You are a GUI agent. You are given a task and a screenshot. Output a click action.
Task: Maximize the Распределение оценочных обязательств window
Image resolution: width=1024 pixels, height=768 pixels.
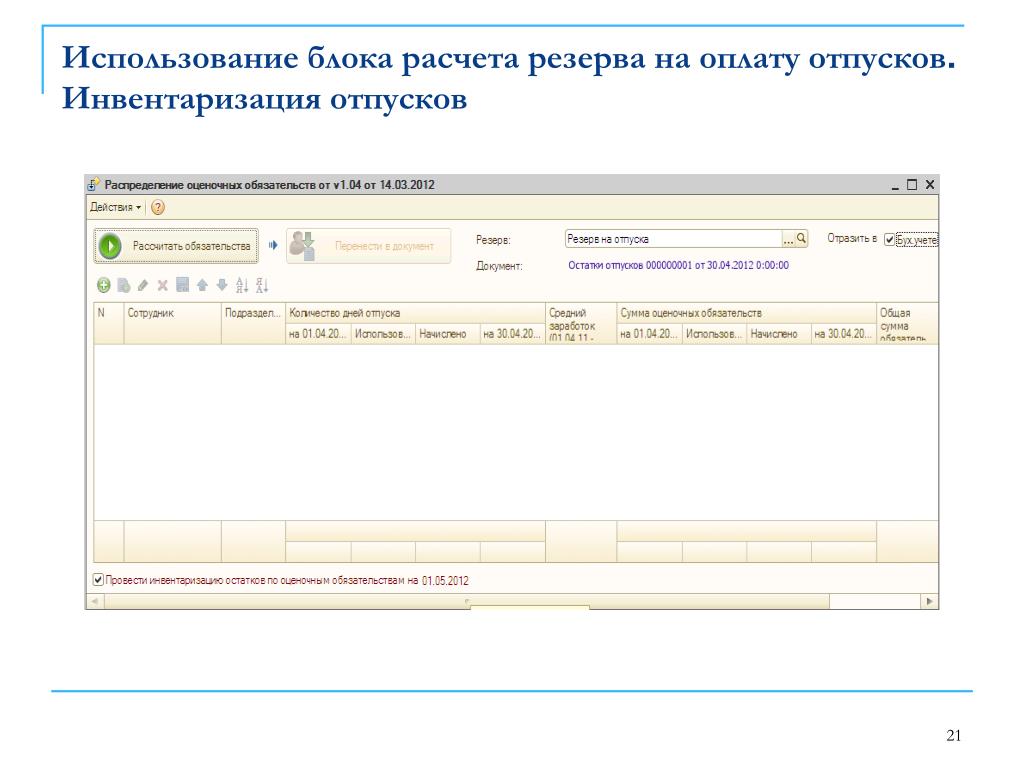pyautogui.click(x=912, y=185)
